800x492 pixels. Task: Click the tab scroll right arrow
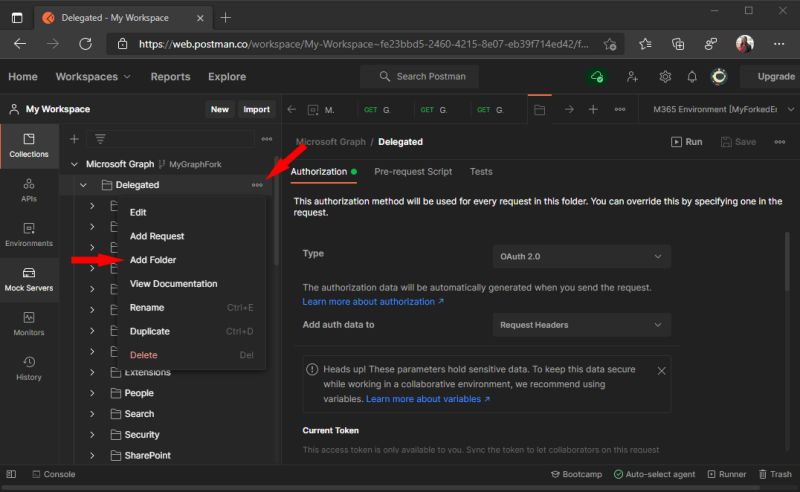tap(569, 109)
